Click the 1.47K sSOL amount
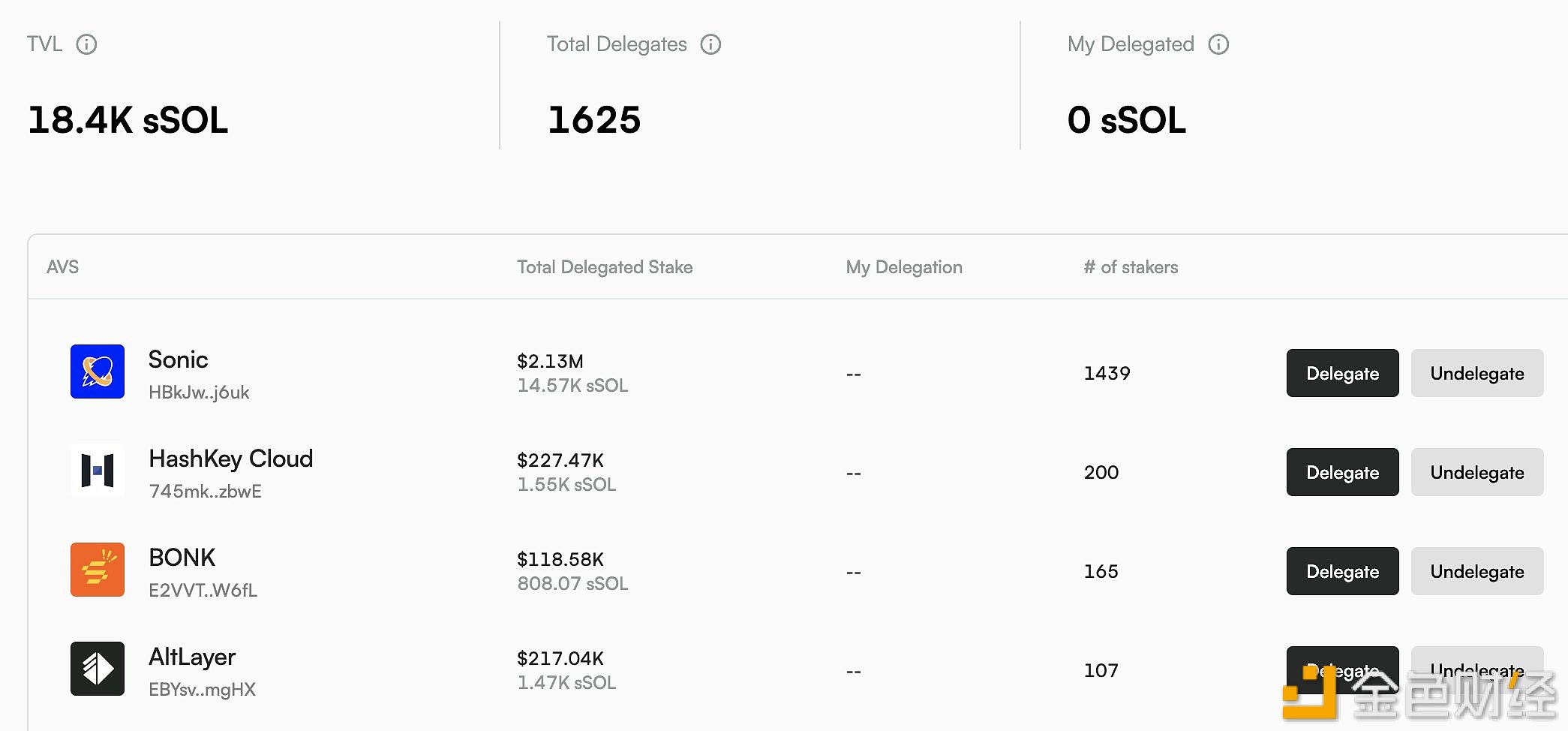This screenshot has height=731, width=1568. pyautogui.click(x=566, y=683)
